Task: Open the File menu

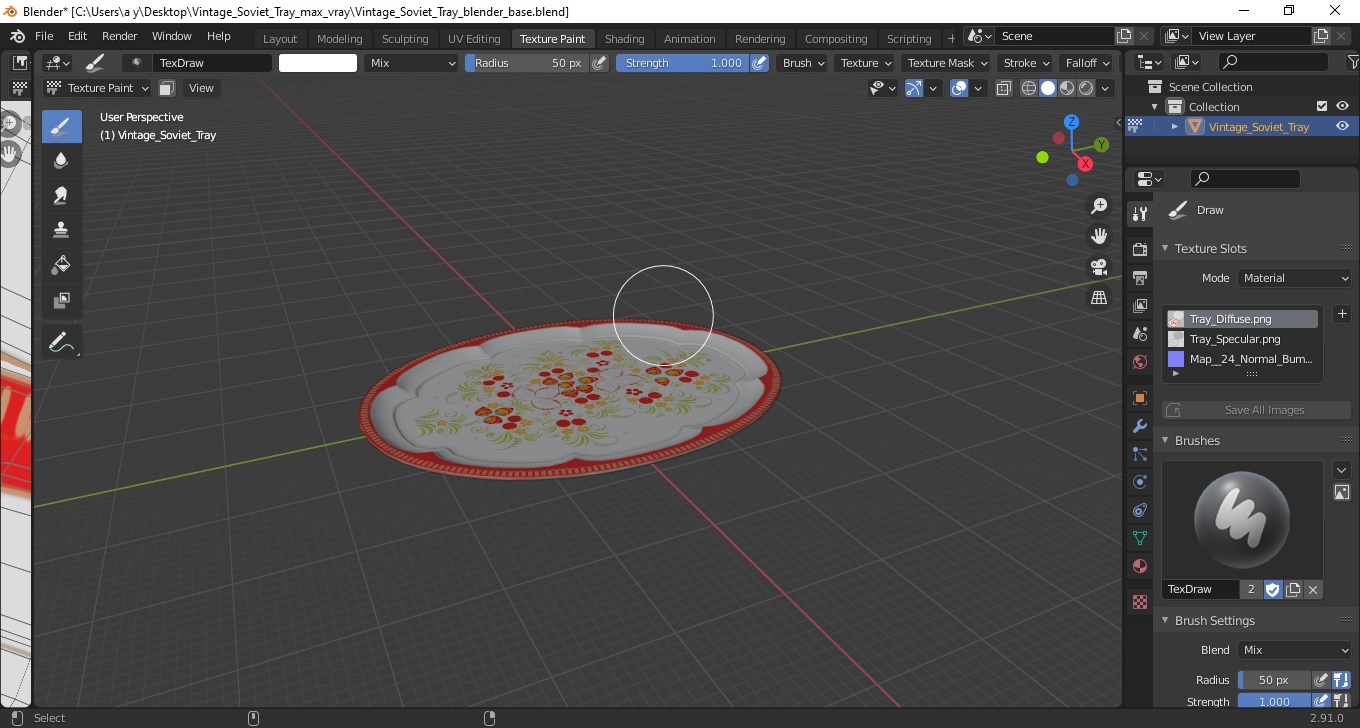Action: tap(44, 36)
